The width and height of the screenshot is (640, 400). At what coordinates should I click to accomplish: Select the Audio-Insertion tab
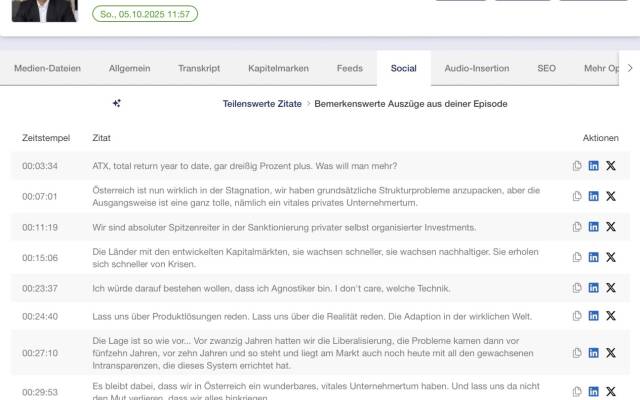pyautogui.click(x=477, y=68)
